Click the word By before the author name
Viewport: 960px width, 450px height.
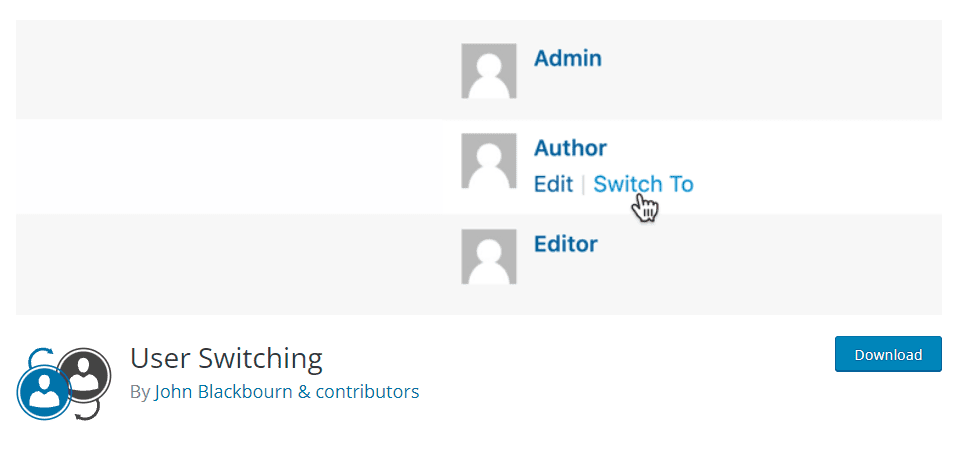pos(140,391)
